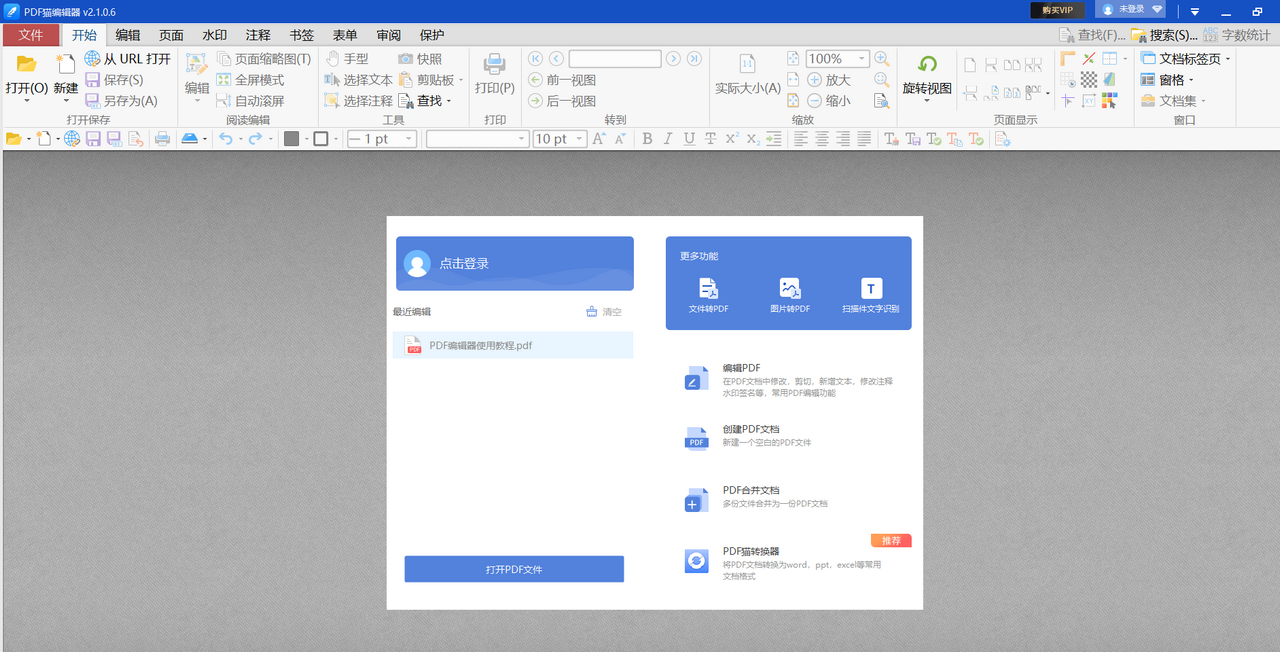The width and height of the screenshot is (1280, 652).
Task: Click the Print (打印) icon in ribbon
Action: 494,66
